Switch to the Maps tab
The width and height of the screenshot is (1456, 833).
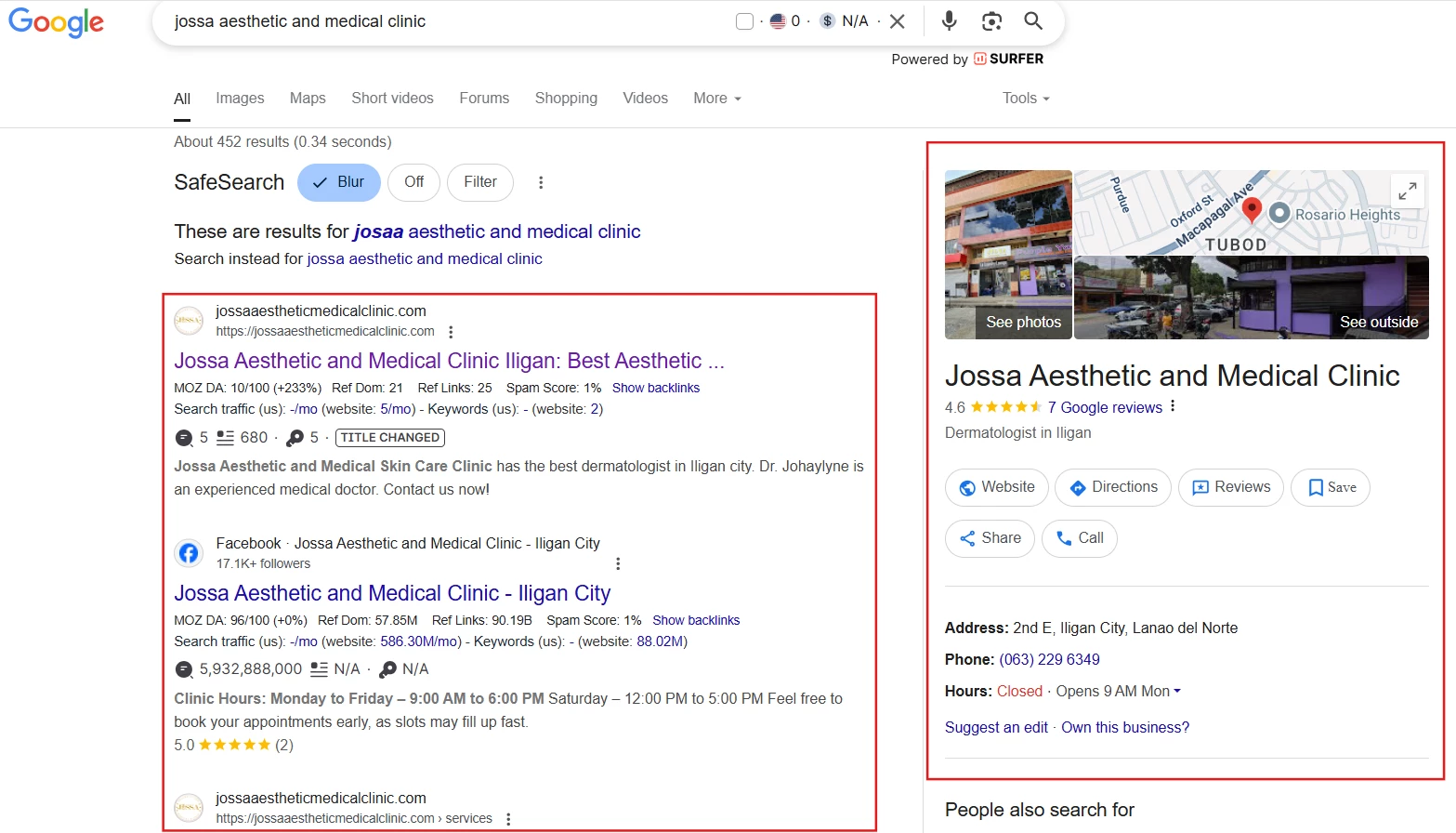(x=308, y=98)
